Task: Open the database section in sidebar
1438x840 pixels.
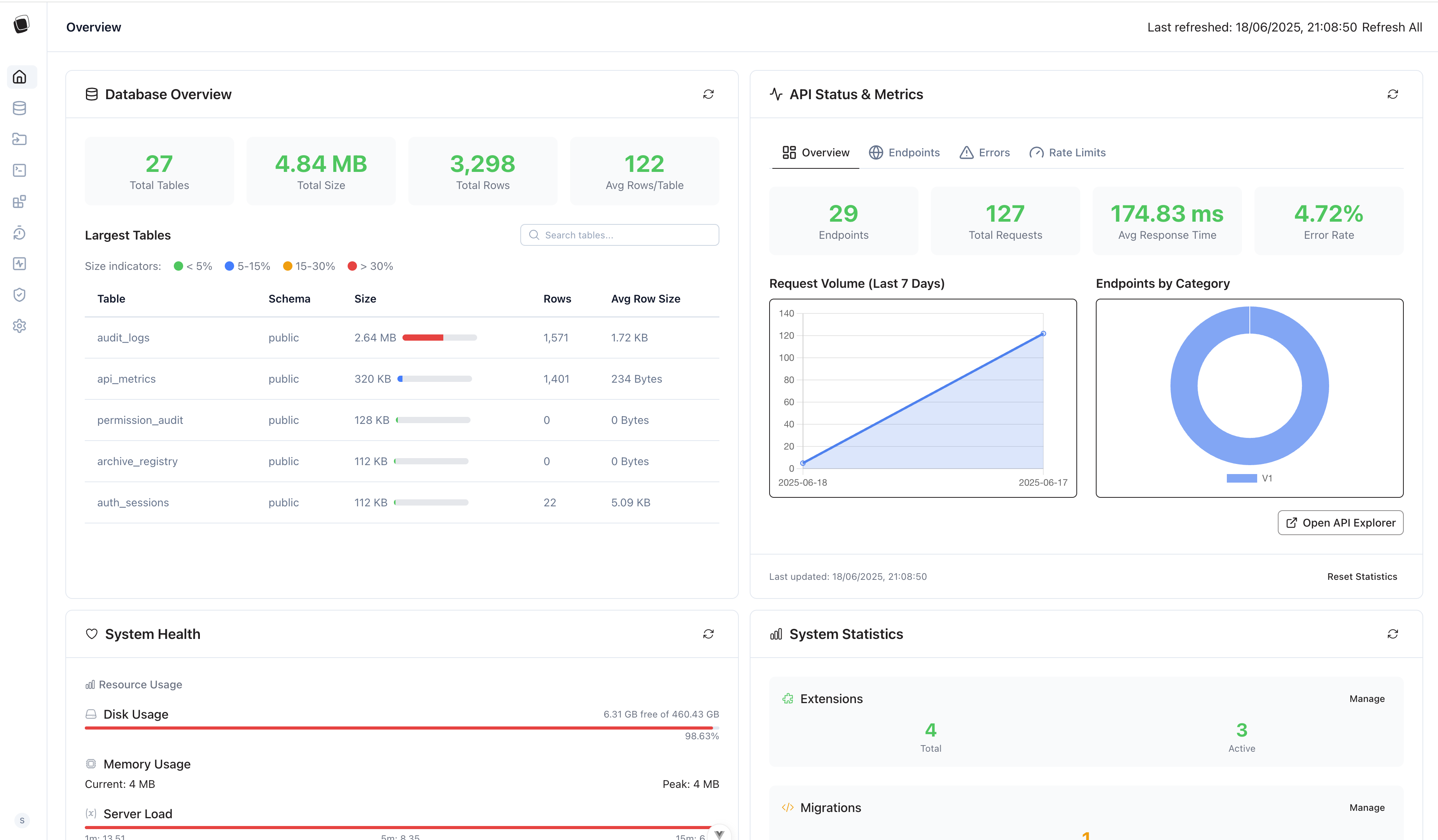Action: 19,108
